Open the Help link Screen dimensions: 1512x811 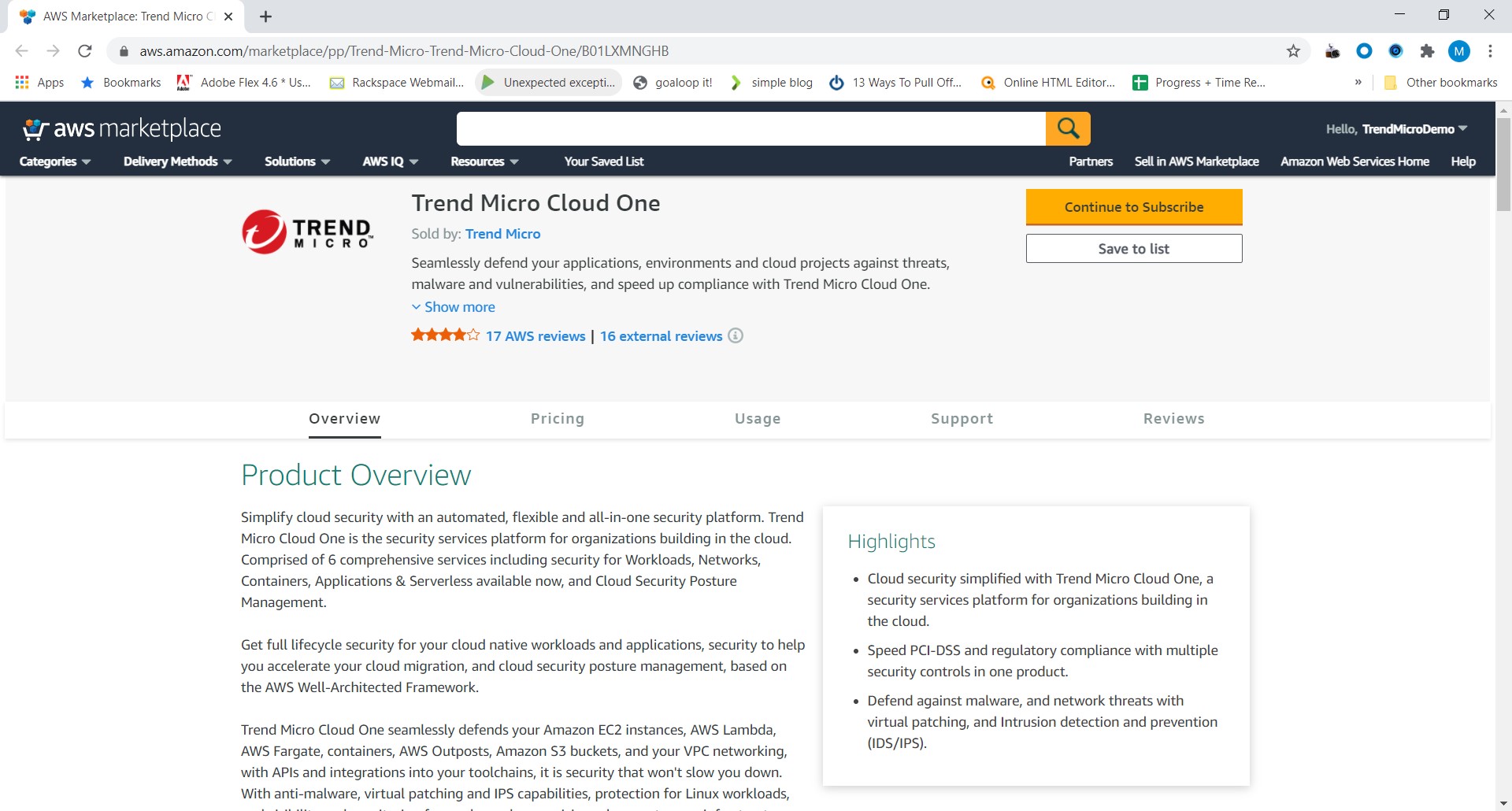(x=1463, y=161)
